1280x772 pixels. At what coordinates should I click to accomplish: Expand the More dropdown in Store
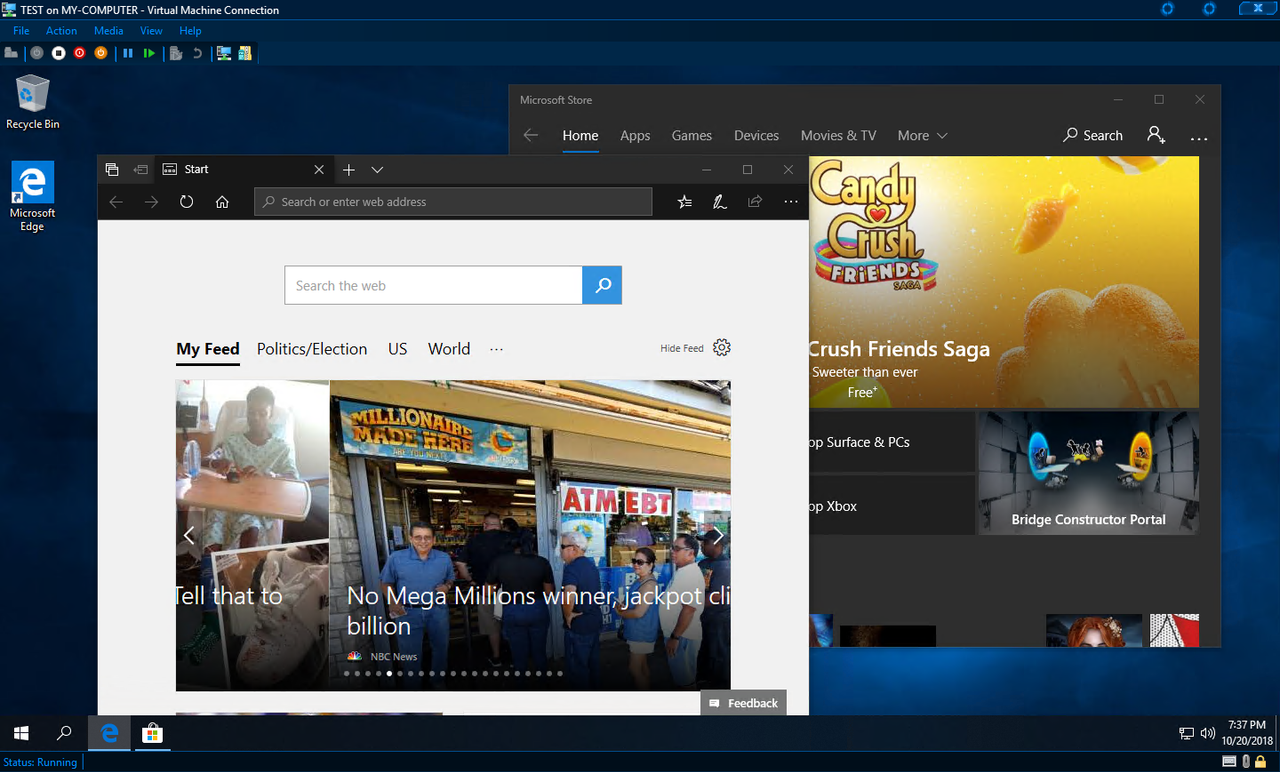[x=922, y=136]
